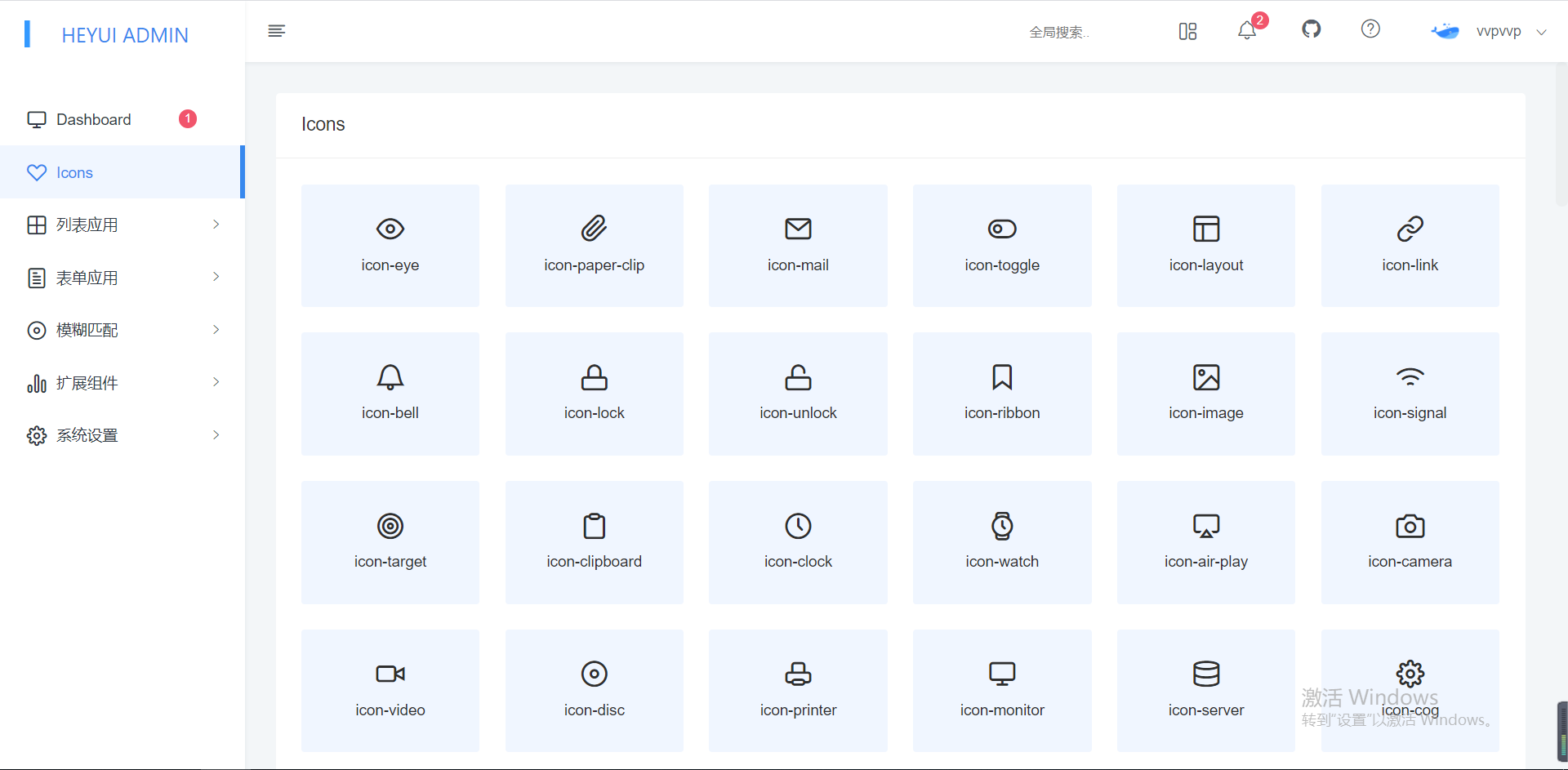Open notifications bell with badge 2

pyautogui.click(x=1247, y=30)
